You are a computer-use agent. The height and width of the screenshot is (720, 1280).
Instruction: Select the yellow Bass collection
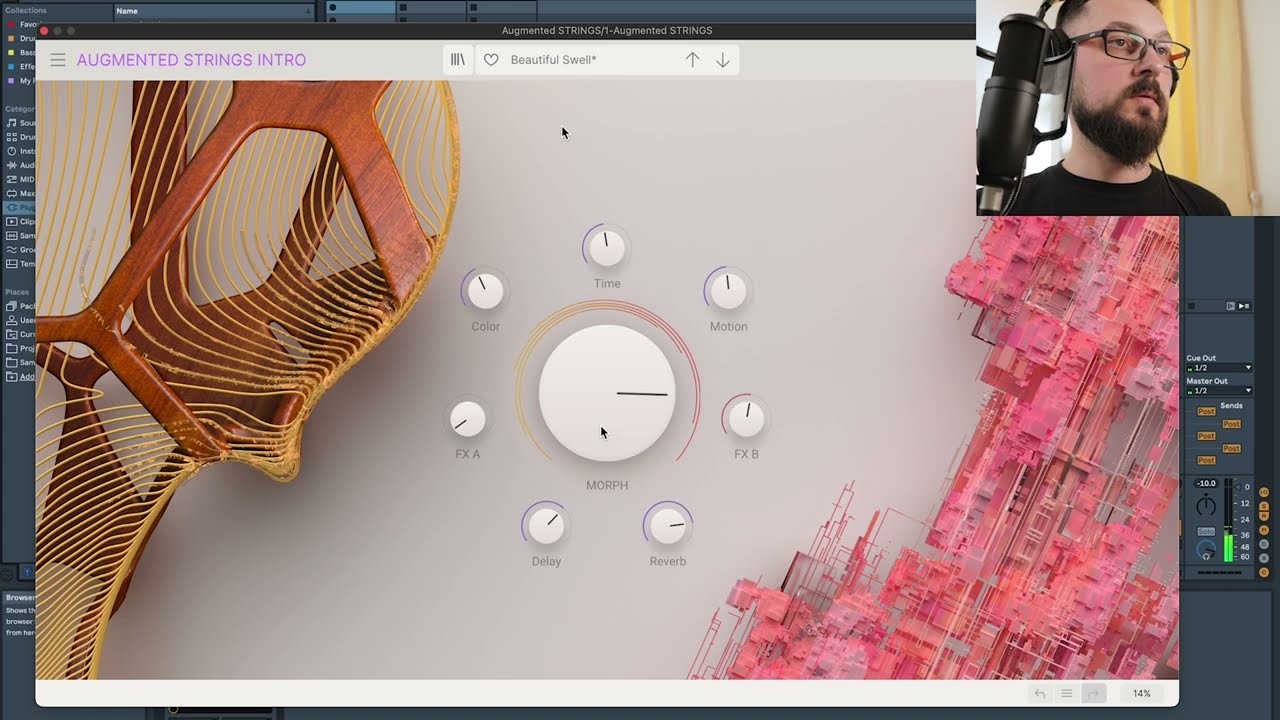click(20, 52)
